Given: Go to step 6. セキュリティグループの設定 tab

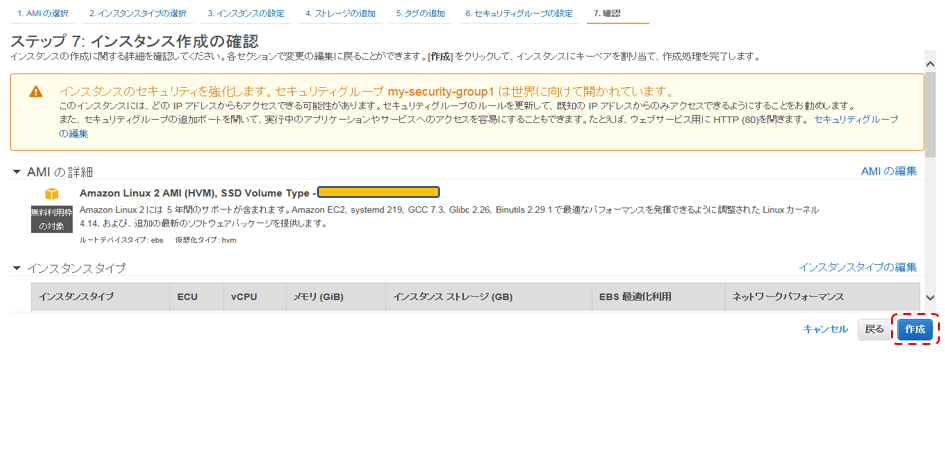Looking at the screenshot, I should pyautogui.click(x=519, y=13).
